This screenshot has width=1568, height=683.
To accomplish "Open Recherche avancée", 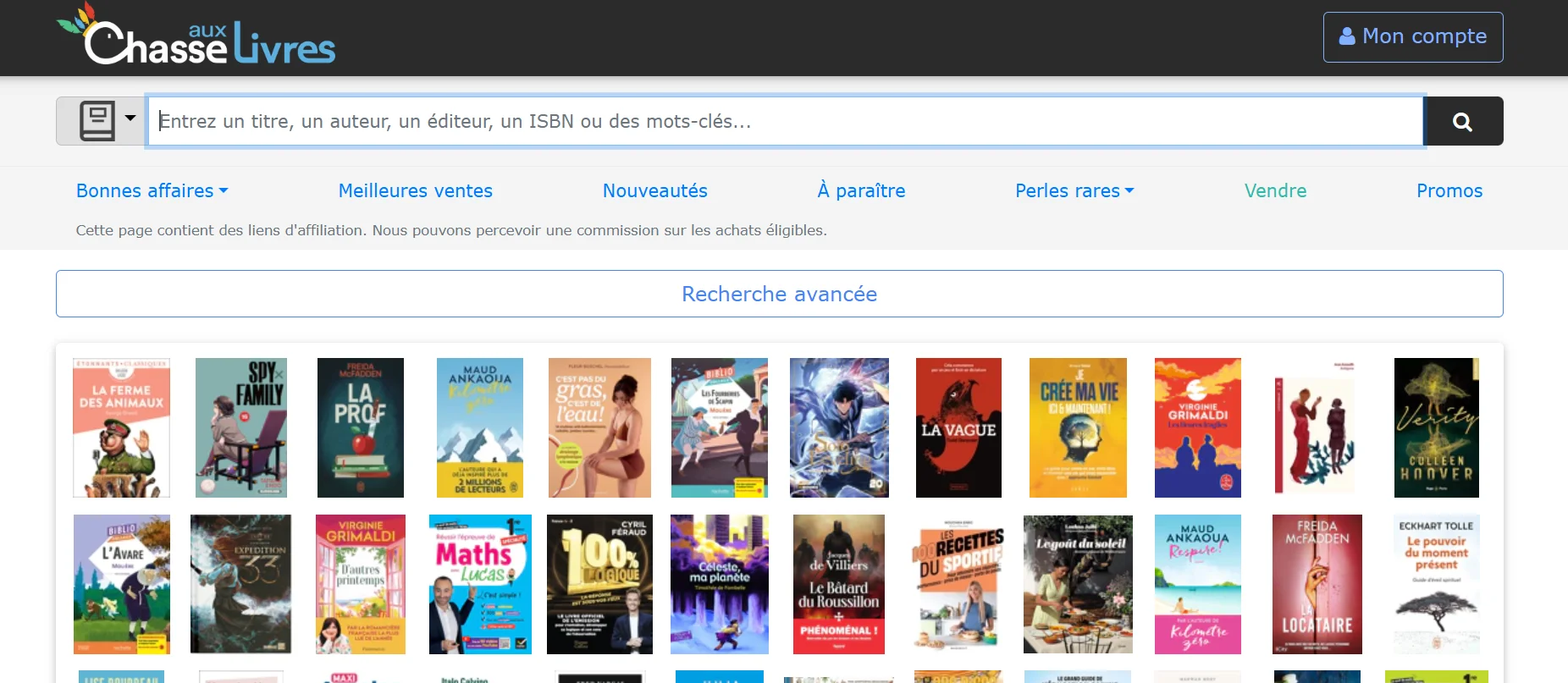I will point(780,294).
